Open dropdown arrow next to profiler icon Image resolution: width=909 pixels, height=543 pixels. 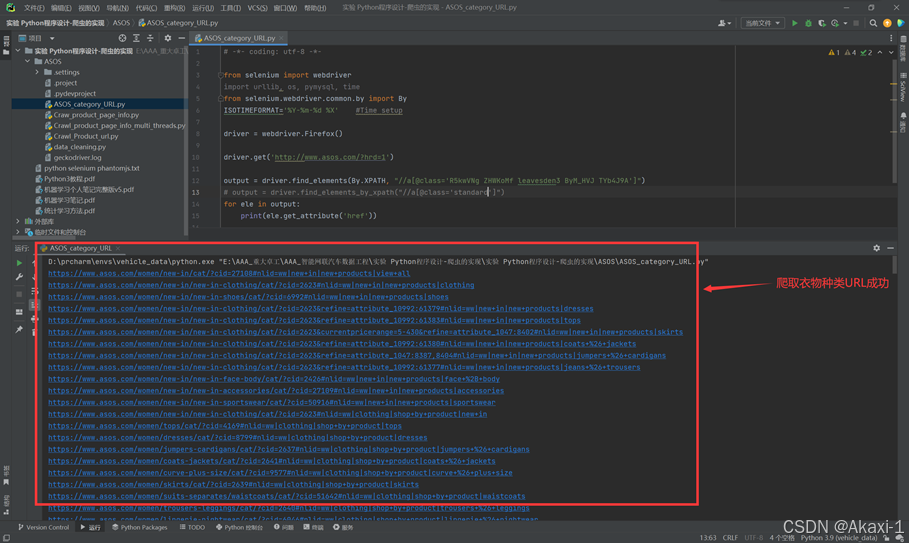click(x=845, y=23)
